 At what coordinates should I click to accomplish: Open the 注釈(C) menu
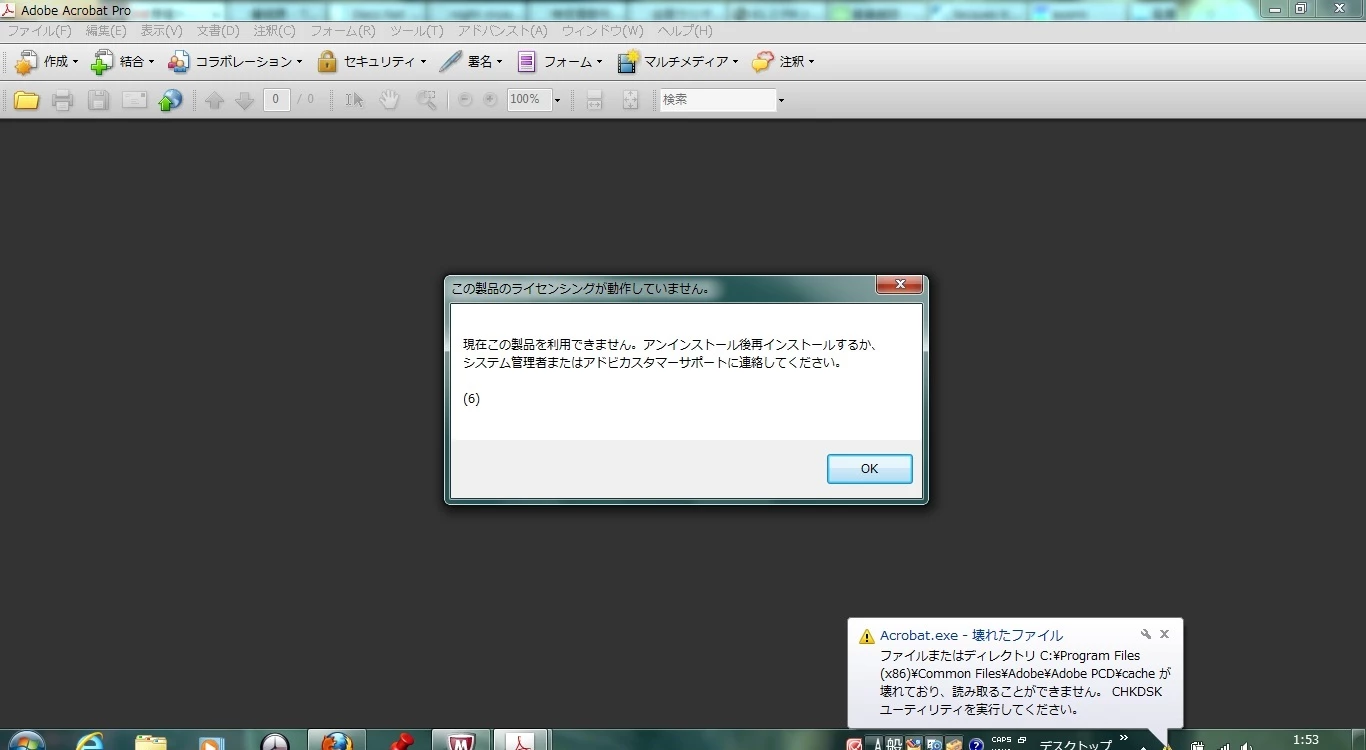[274, 31]
